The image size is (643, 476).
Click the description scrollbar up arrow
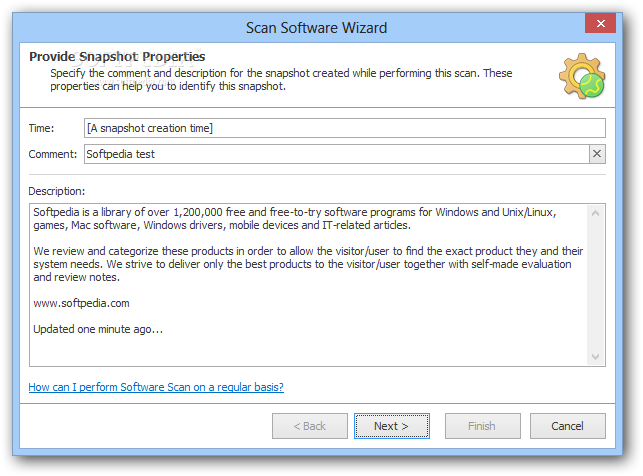[596, 213]
